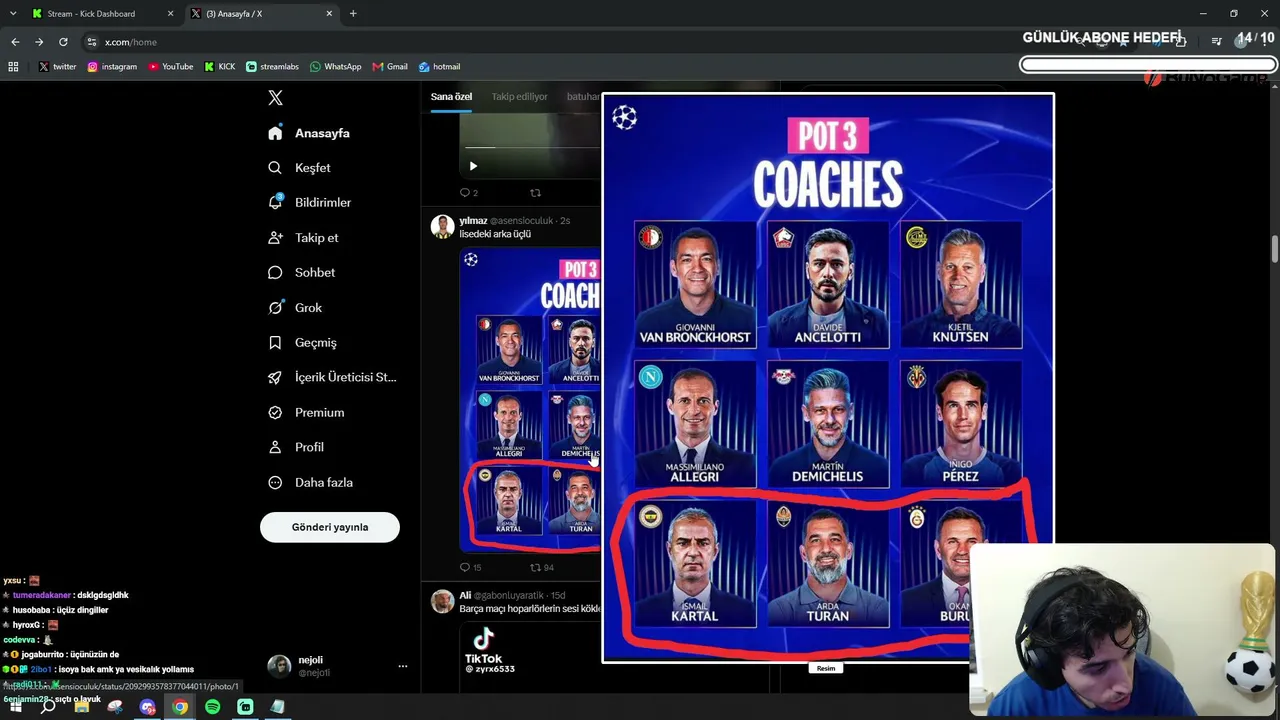
Task: Play the video in the top post
Action: tap(473, 166)
